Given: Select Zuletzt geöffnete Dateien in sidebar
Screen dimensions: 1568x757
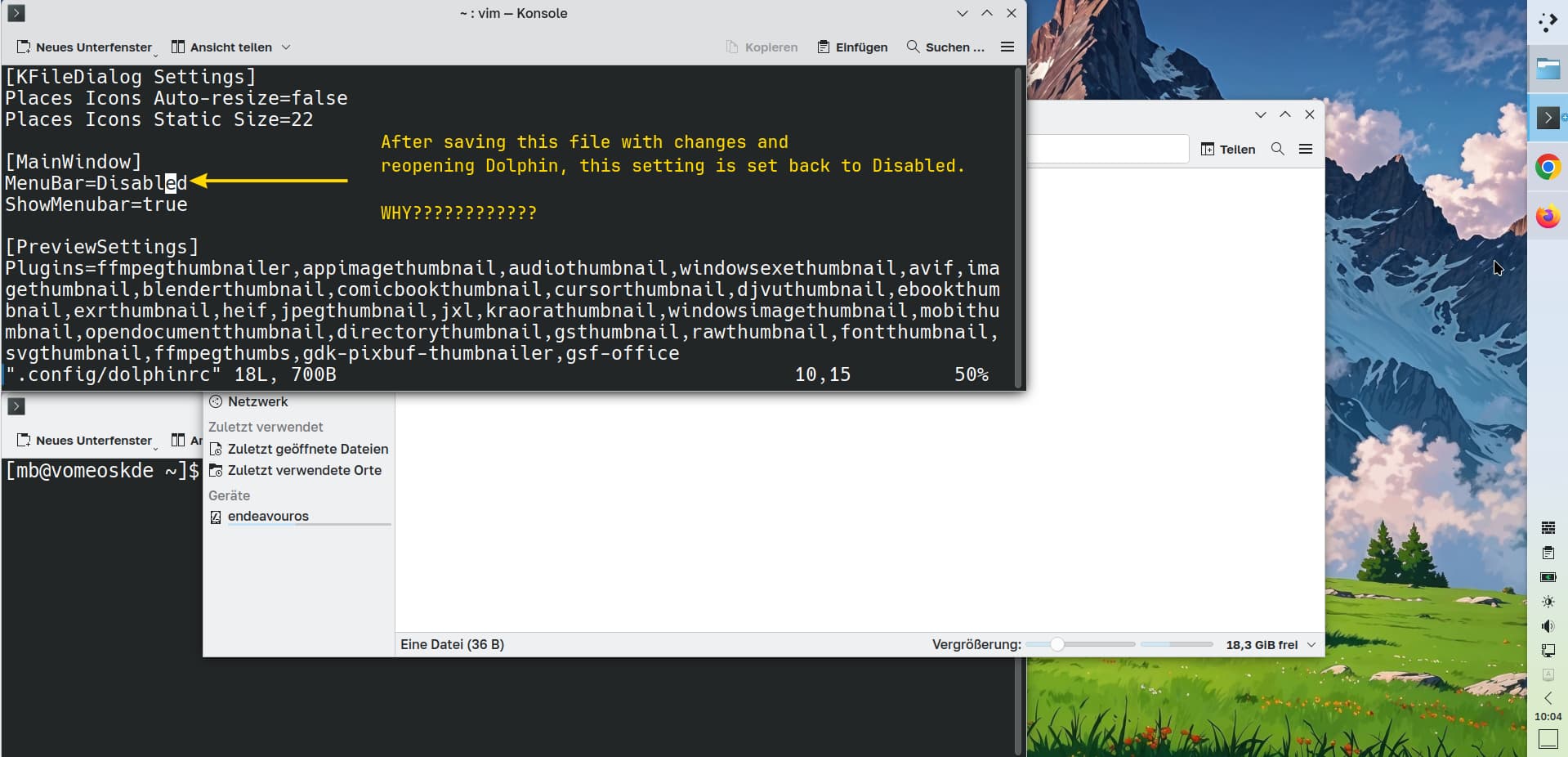Looking at the screenshot, I should click(307, 449).
